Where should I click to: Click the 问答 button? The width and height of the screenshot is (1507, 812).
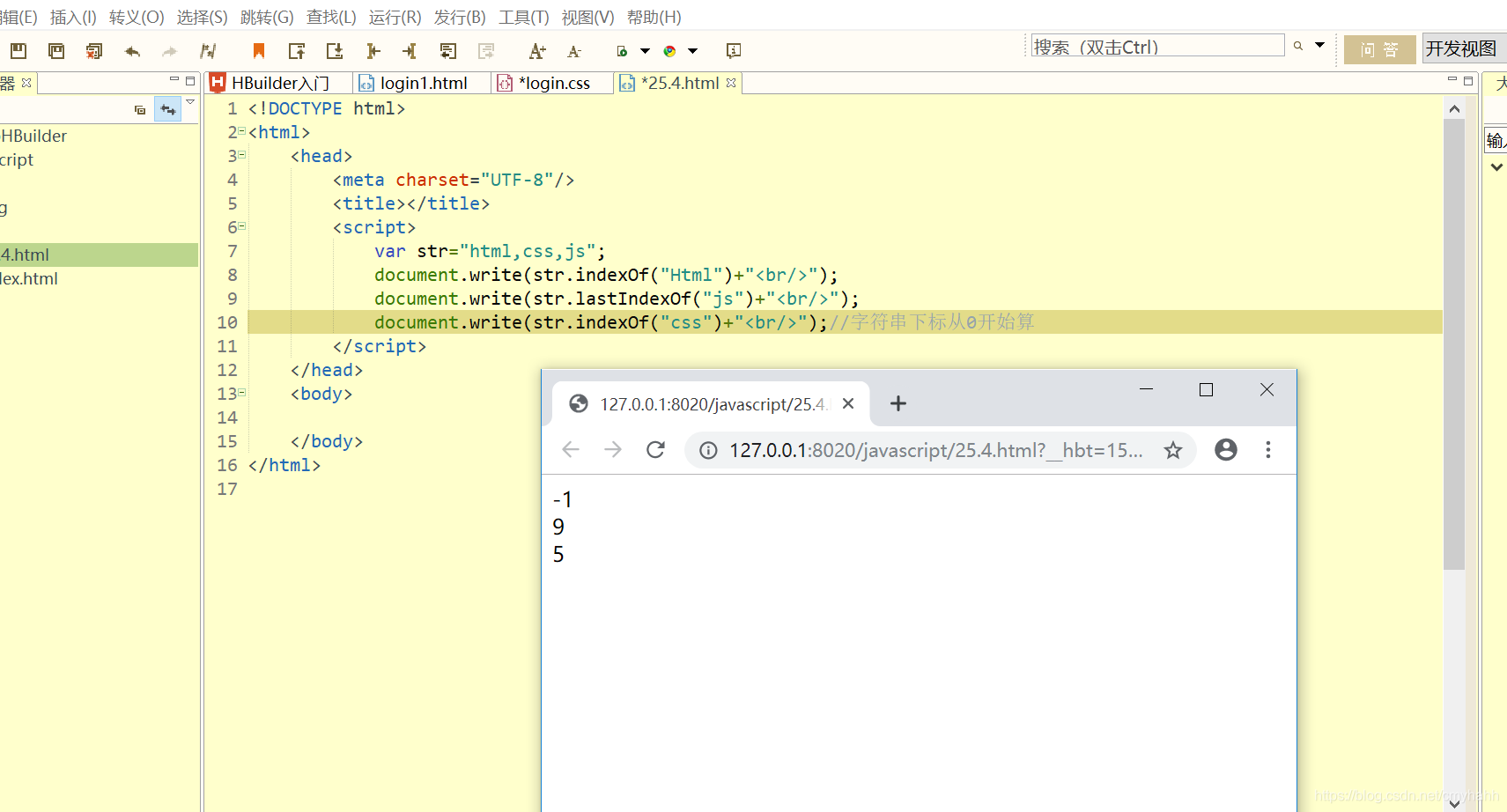click(x=1379, y=49)
